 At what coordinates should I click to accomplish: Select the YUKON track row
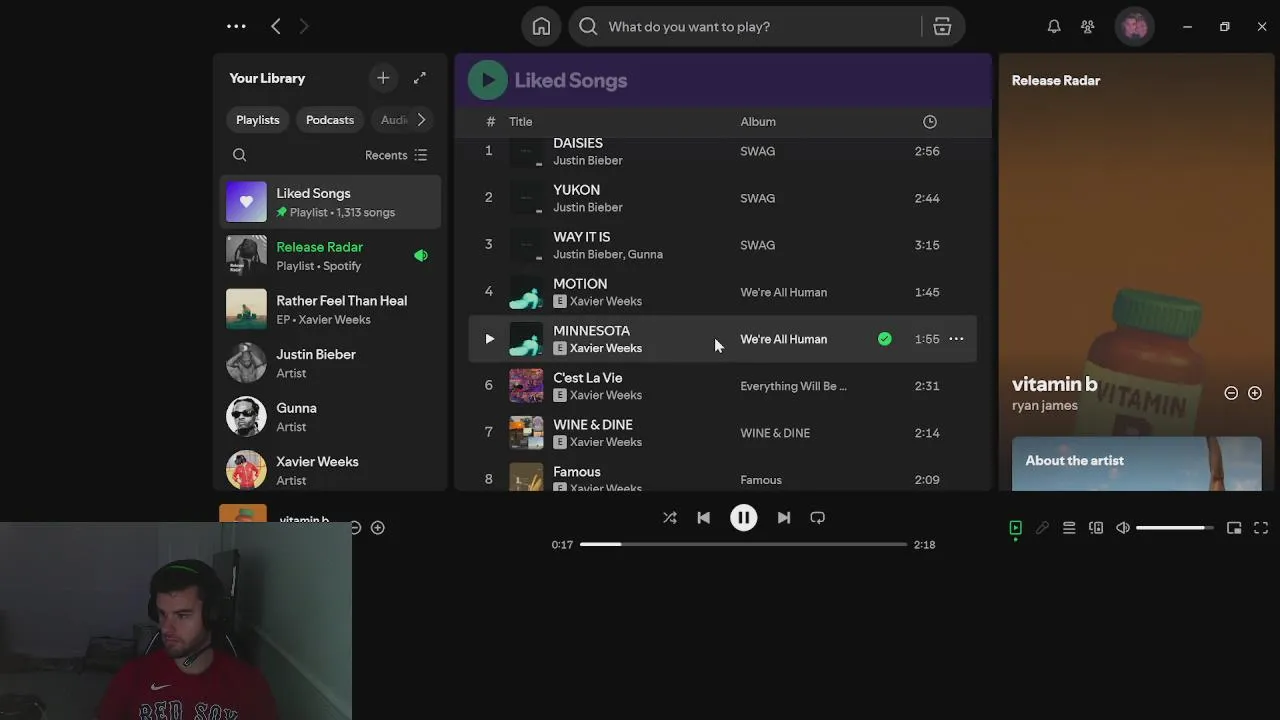tap(722, 198)
